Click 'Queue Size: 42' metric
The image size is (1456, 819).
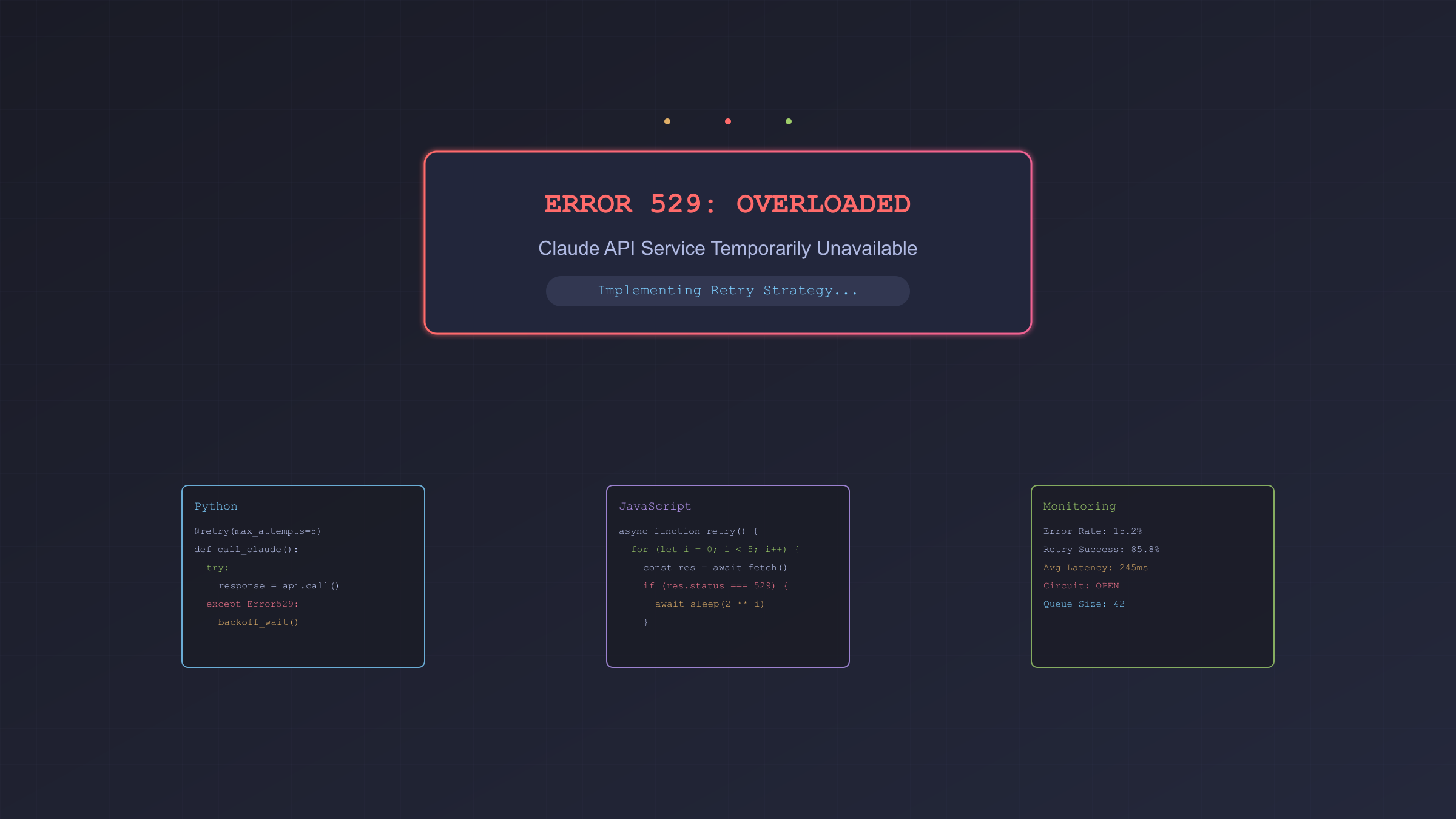[x=1084, y=604]
